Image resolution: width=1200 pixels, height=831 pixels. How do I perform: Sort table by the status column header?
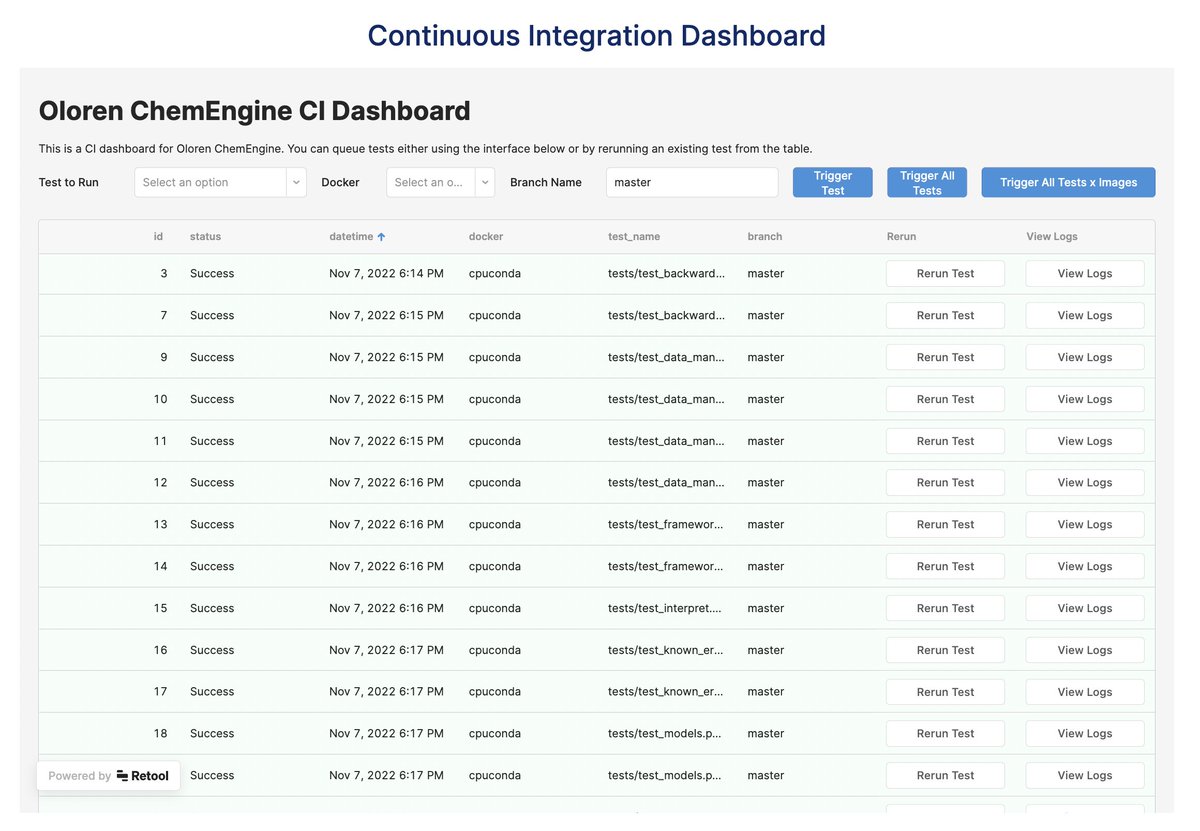pyautogui.click(x=205, y=237)
